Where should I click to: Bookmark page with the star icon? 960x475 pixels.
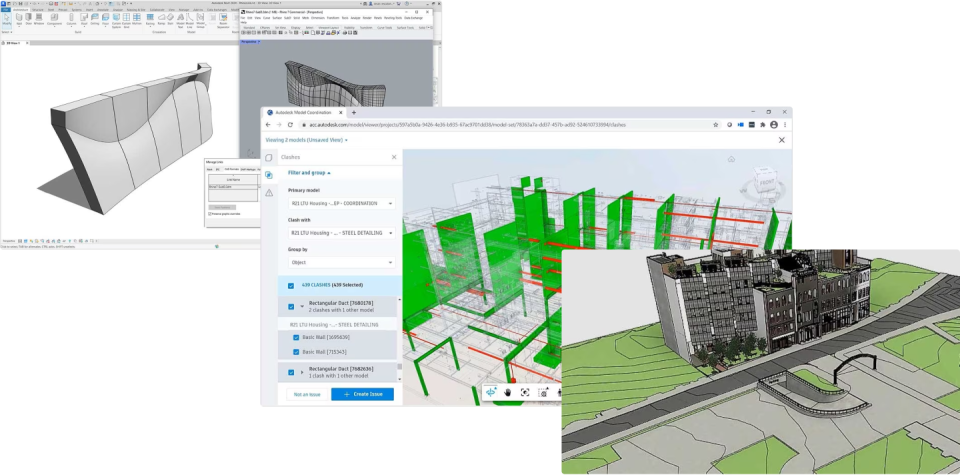[x=715, y=125]
